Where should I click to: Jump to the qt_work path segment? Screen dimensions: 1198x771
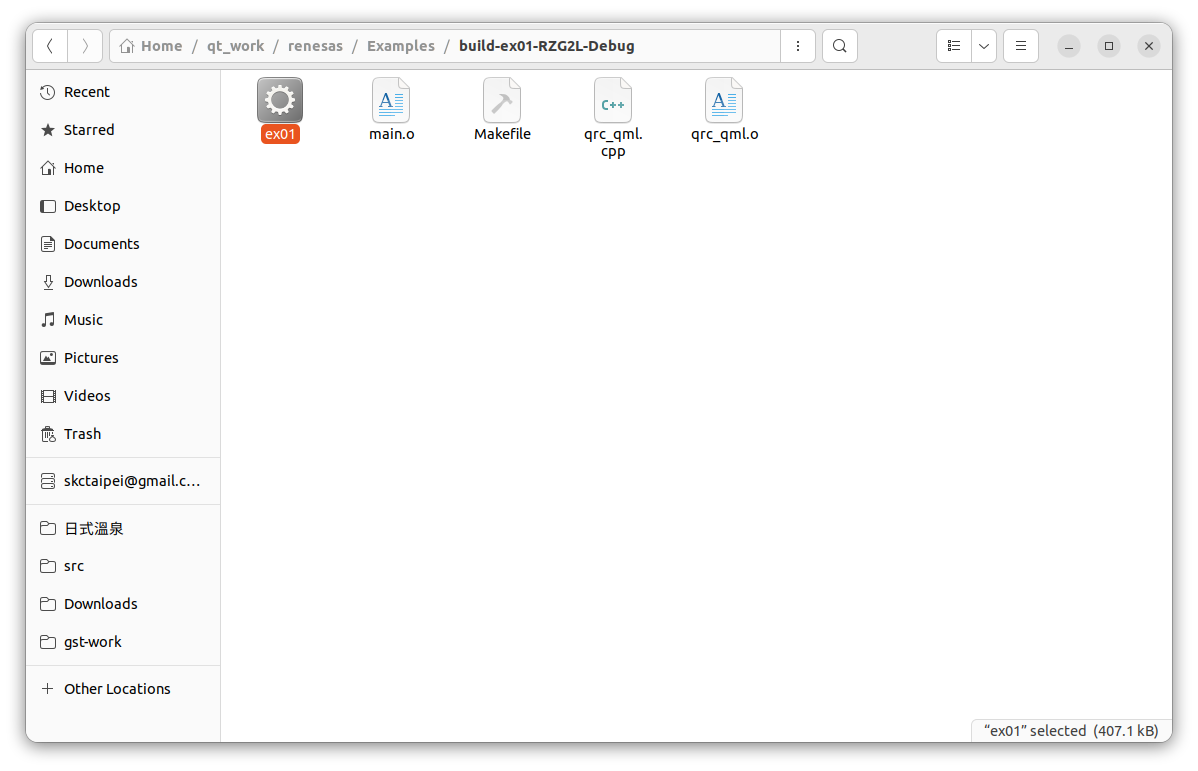pyautogui.click(x=235, y=46)
